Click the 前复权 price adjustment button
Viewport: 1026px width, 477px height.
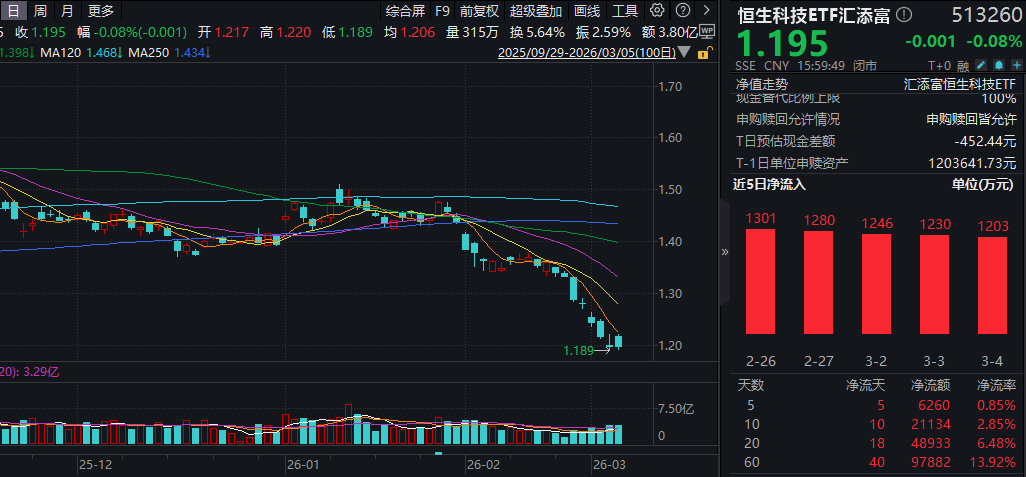coord(479,11)
